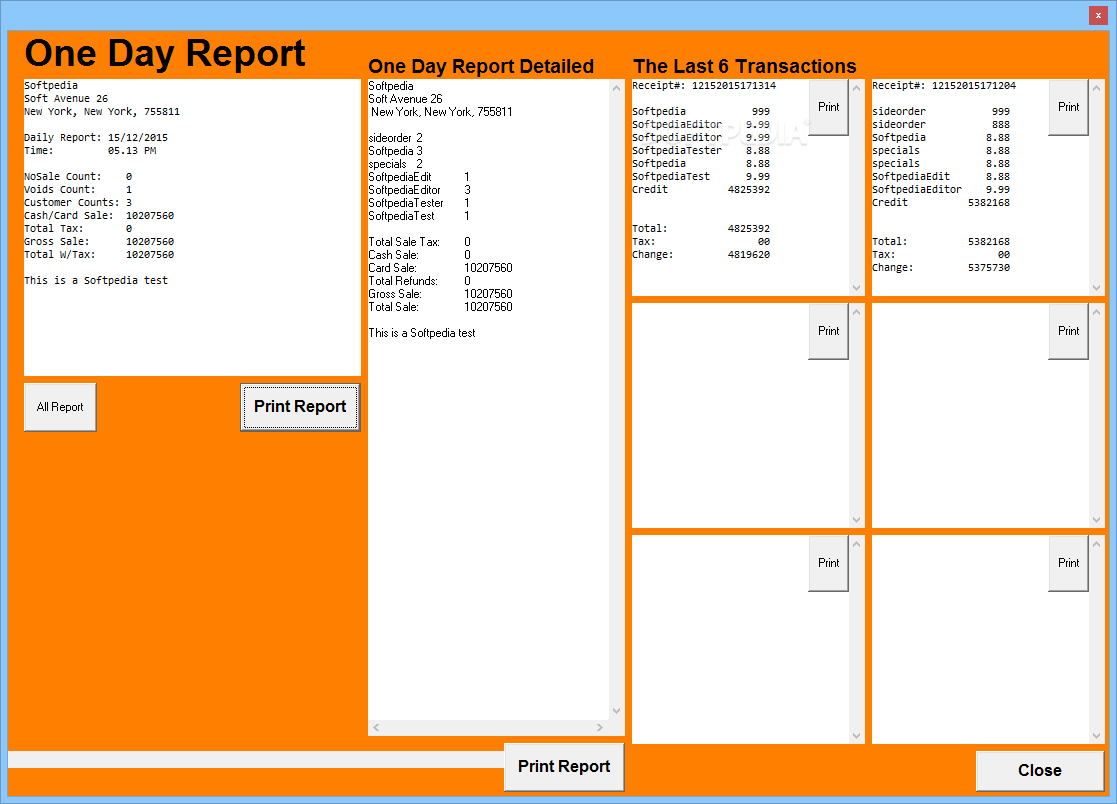Click down arrow in receipt 12152015171204 scrollbar

1096,288
